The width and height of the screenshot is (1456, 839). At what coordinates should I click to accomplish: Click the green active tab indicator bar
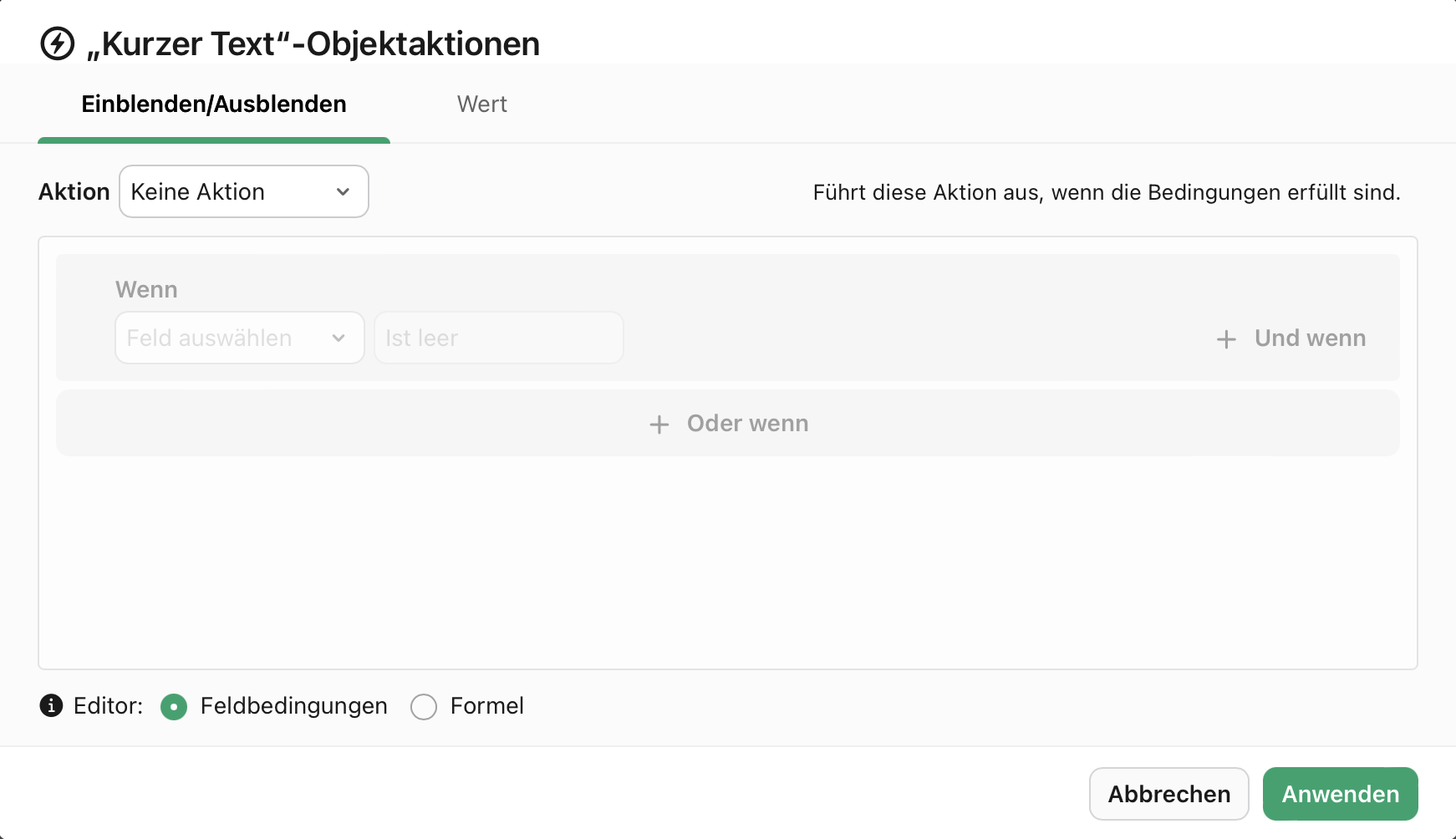[x=213, y=140]
